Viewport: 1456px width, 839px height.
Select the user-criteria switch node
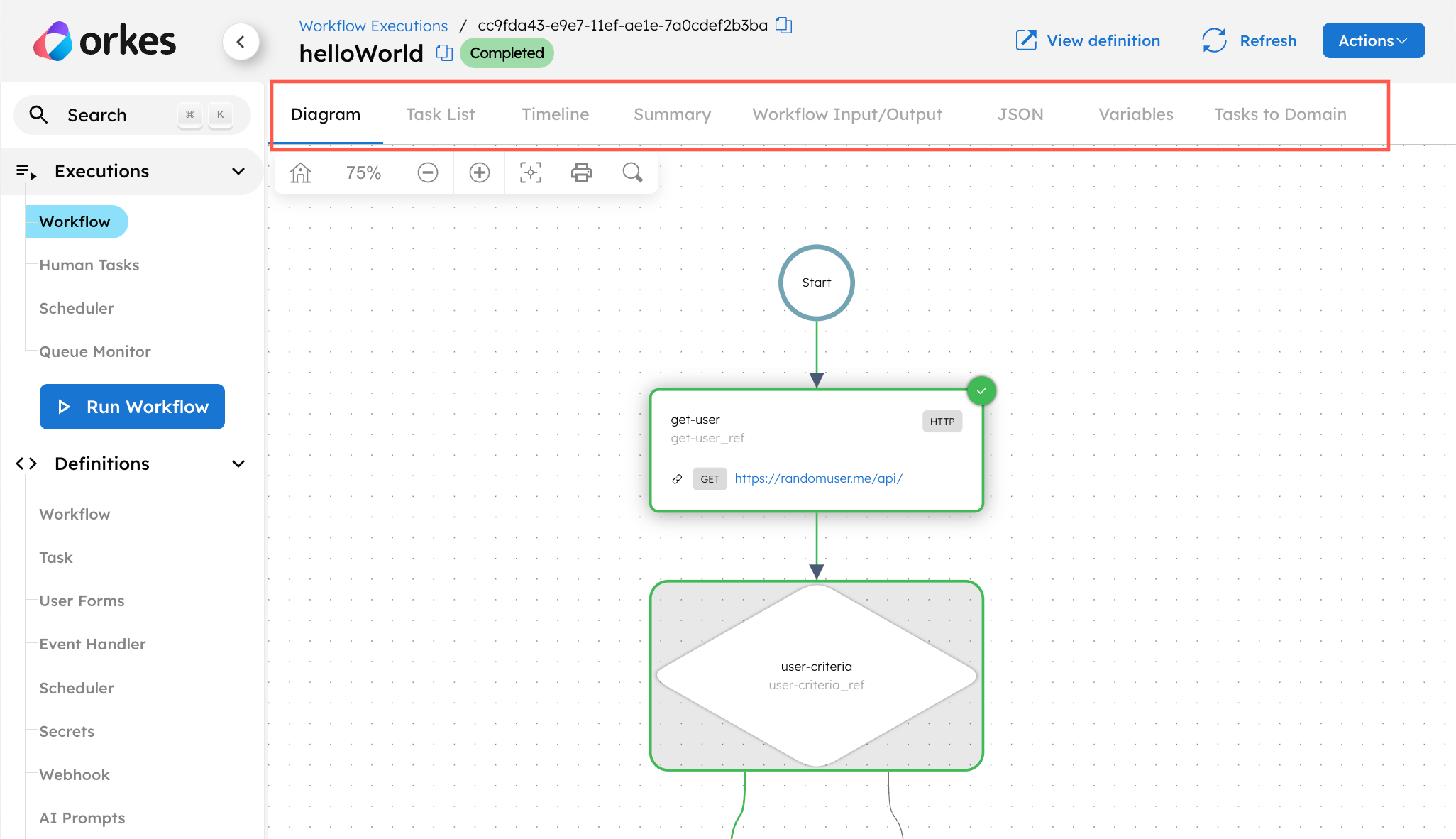[817, 676]
